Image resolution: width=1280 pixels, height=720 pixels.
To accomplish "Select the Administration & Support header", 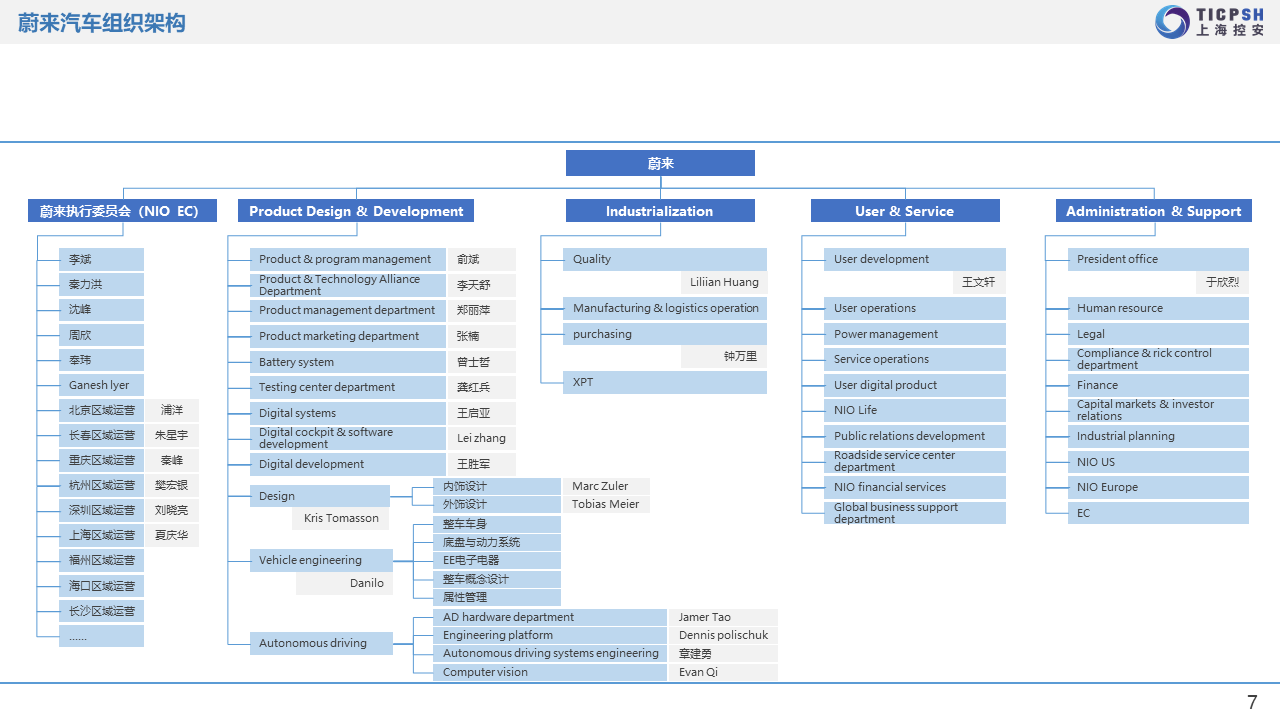I will click(x=1153, y=211).
